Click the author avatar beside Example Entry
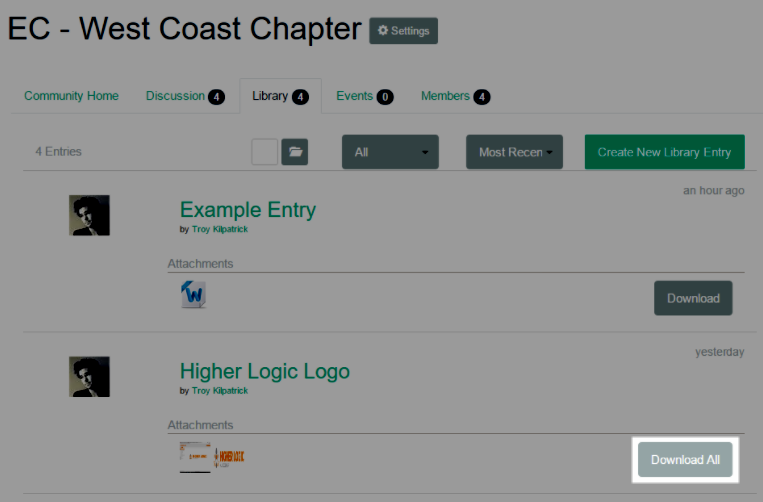 (x=90, y=215)
